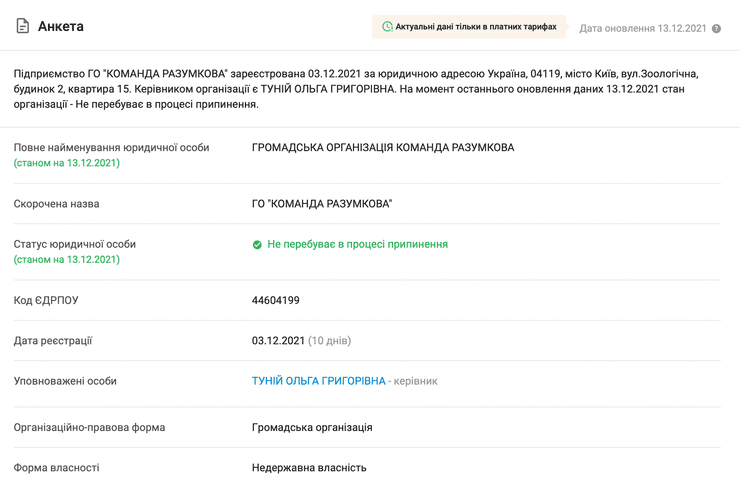Click the short name value ГО "КОМАНДА РАЗУМКОВА"
740x484 pixels.
tap(322, 204)
